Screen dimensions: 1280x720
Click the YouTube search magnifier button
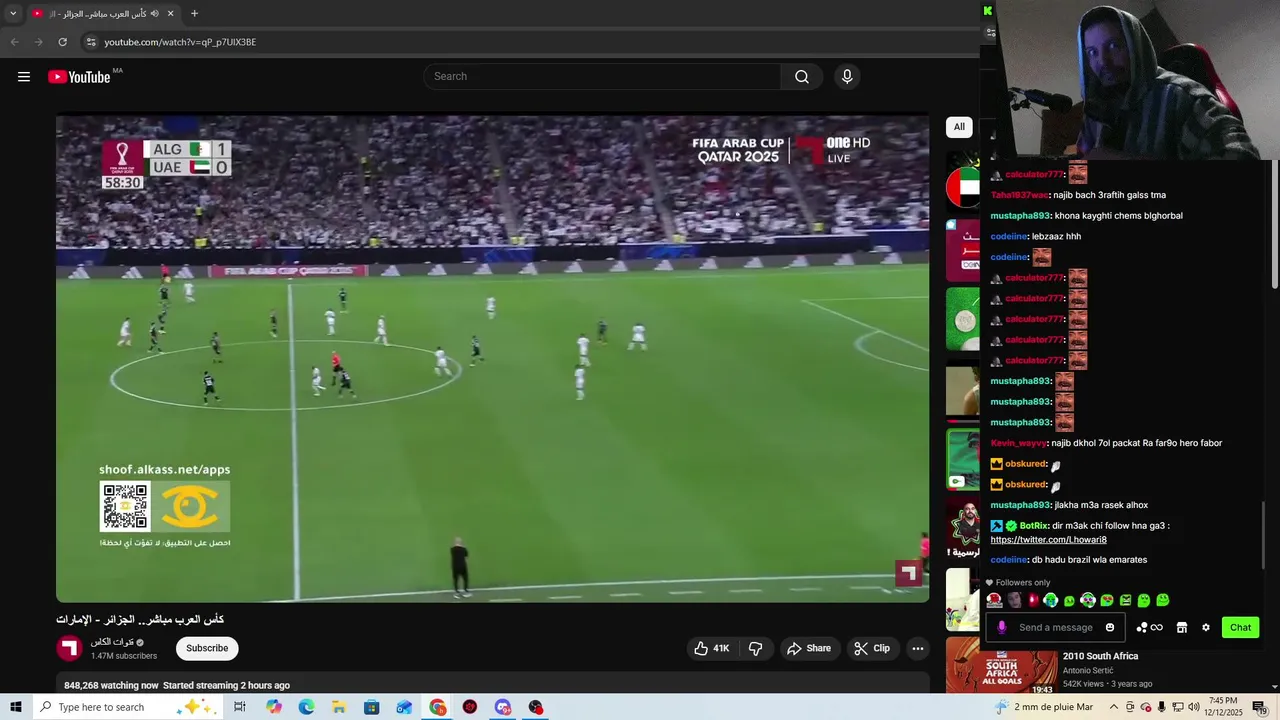(802, 77)
